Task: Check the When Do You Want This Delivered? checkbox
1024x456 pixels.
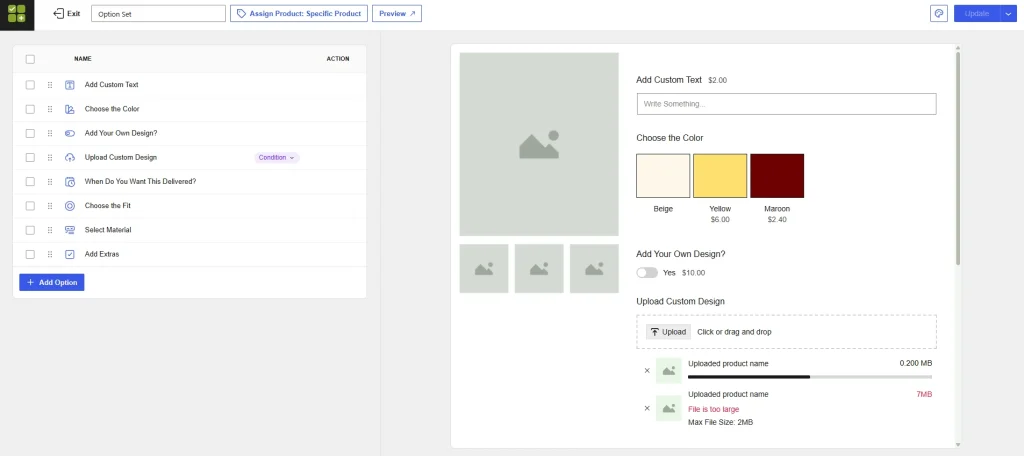Action: (x=30, y=182)
